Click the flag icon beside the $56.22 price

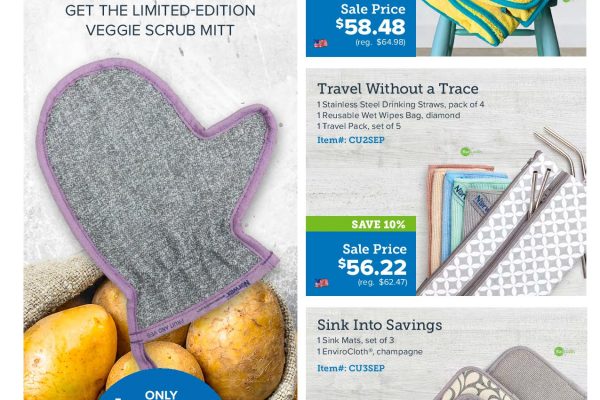(321, 283)
